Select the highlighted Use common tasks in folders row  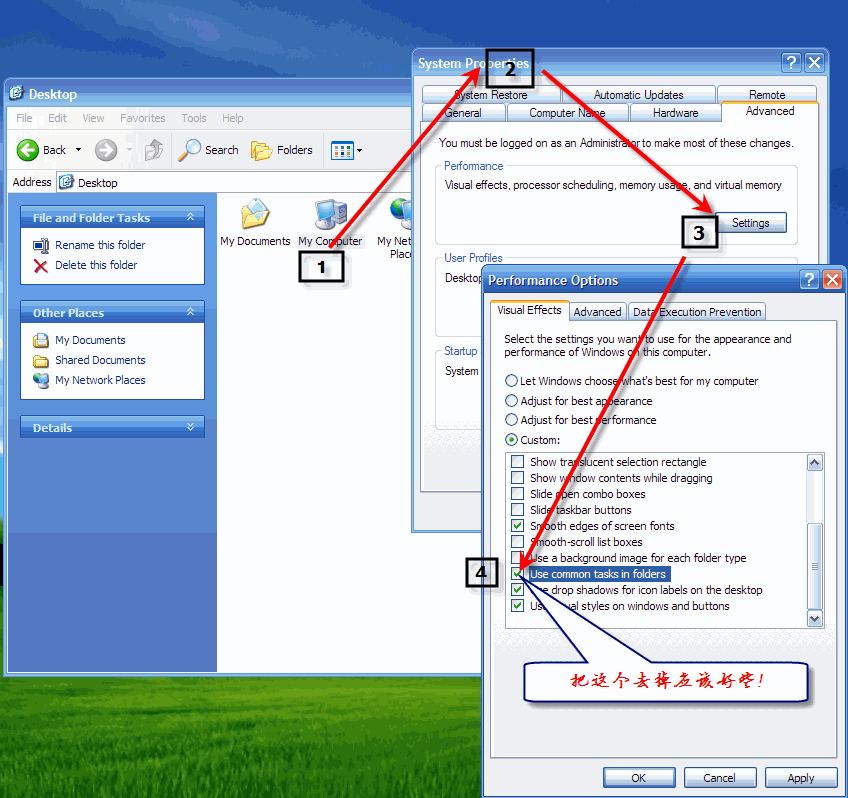(598, 574)
